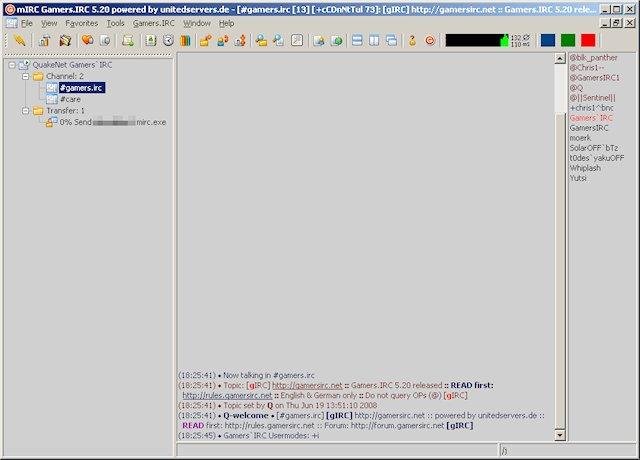Click the MDI window icon left of File menu
640x460 pixels.
[x=11, y=23]
